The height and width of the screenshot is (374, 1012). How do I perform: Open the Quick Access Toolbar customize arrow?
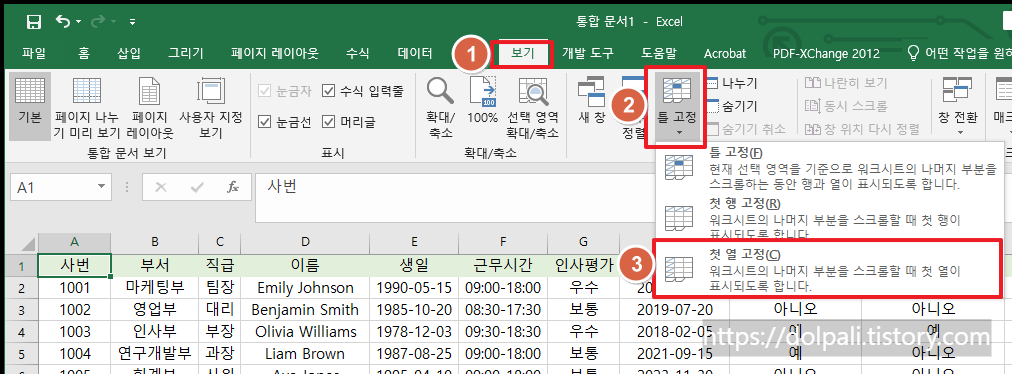pos(132,23)
